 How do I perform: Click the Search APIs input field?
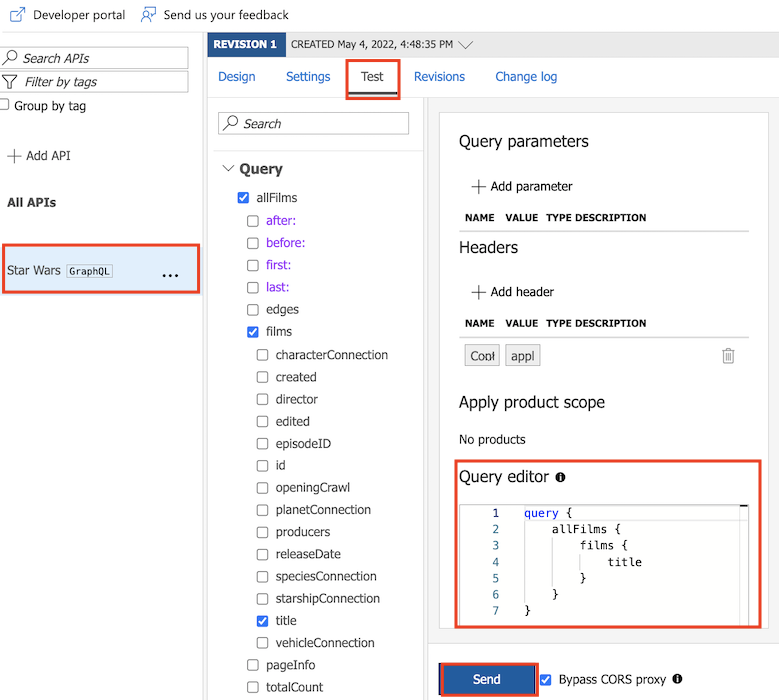coord(100,58)
